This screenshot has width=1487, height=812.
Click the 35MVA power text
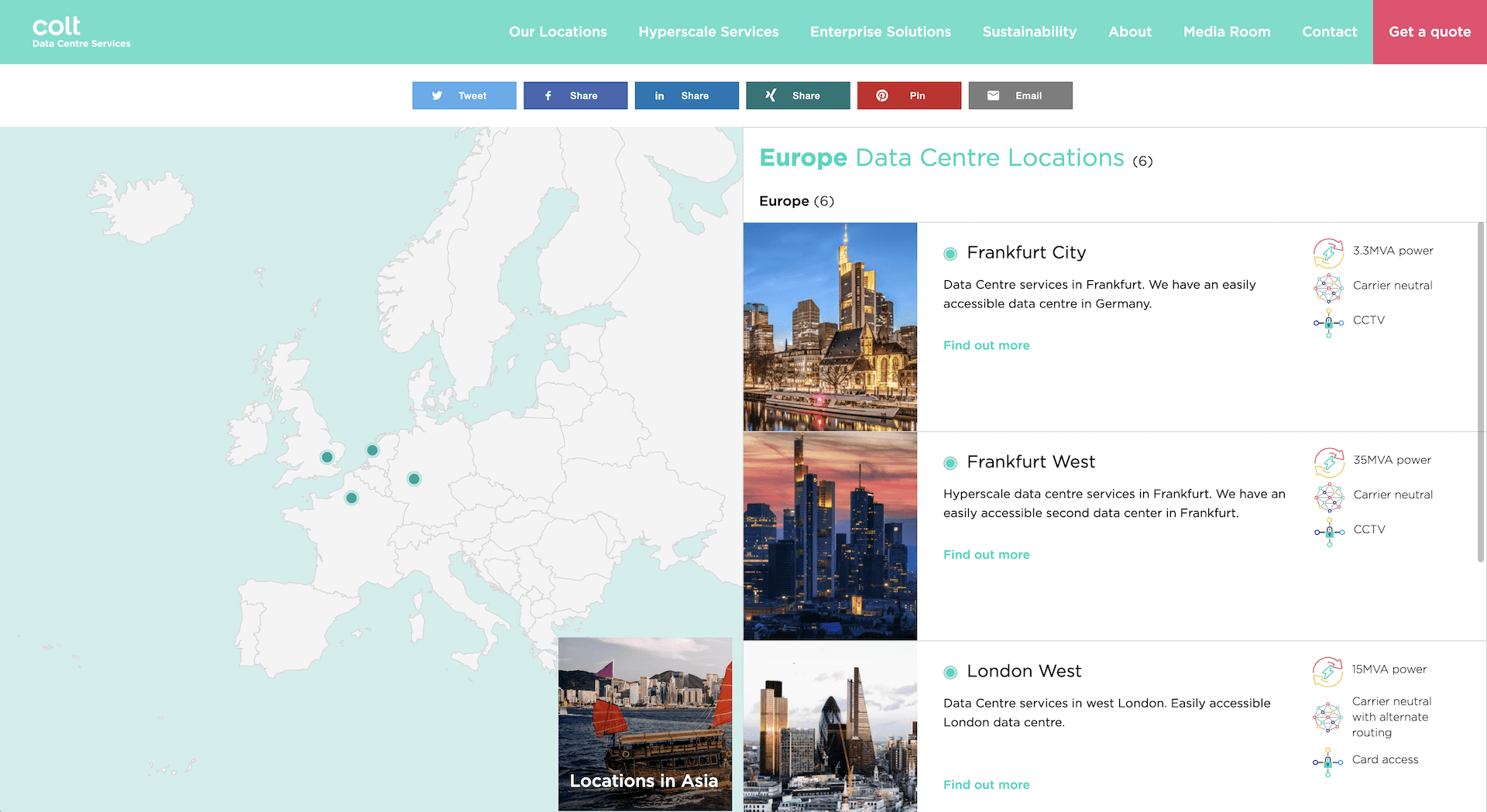(x=1392, y=460)
